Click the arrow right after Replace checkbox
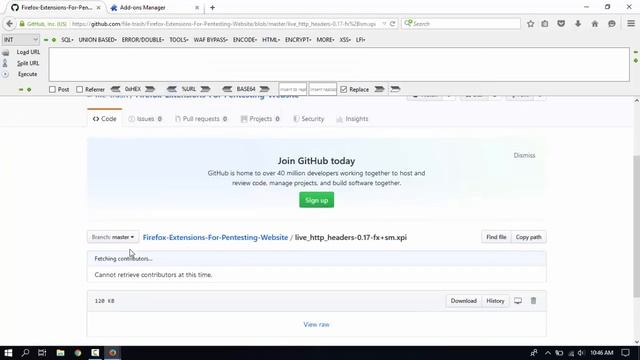 [379, 89]
